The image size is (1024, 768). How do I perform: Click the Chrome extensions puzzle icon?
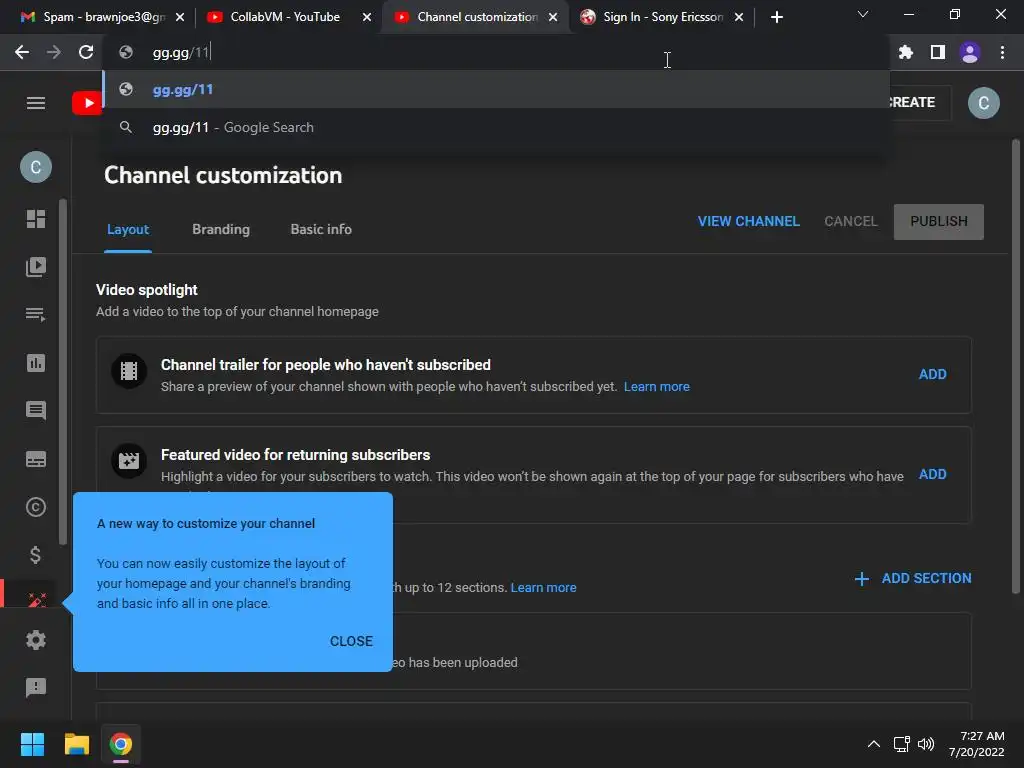905,52
